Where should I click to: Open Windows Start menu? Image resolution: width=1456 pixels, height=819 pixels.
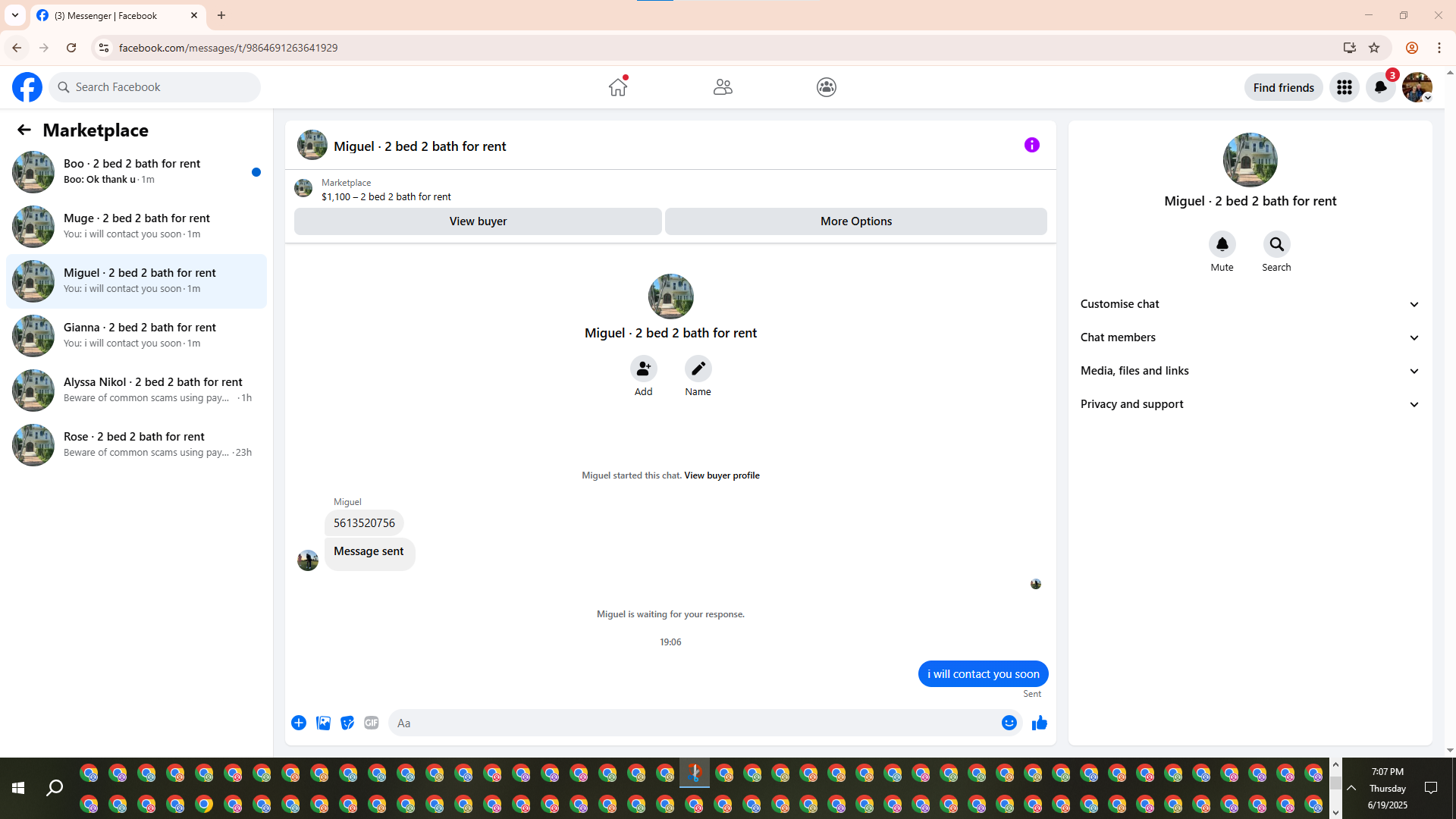(18, 789)
